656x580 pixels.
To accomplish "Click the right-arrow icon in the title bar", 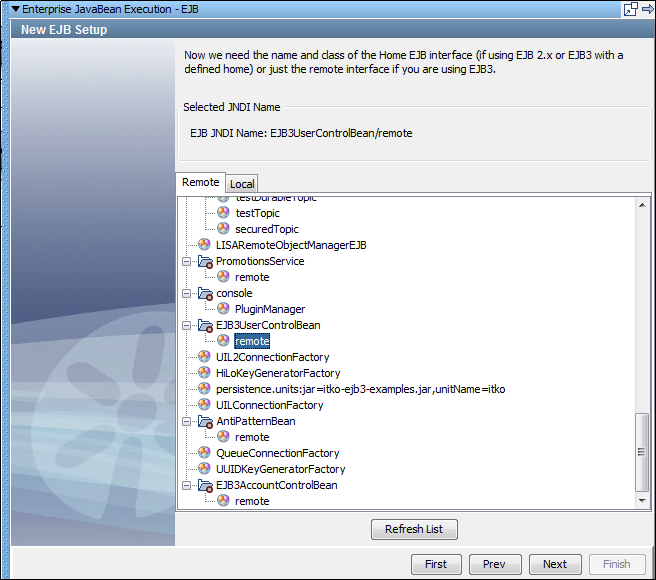I will [x=648, y=9].
